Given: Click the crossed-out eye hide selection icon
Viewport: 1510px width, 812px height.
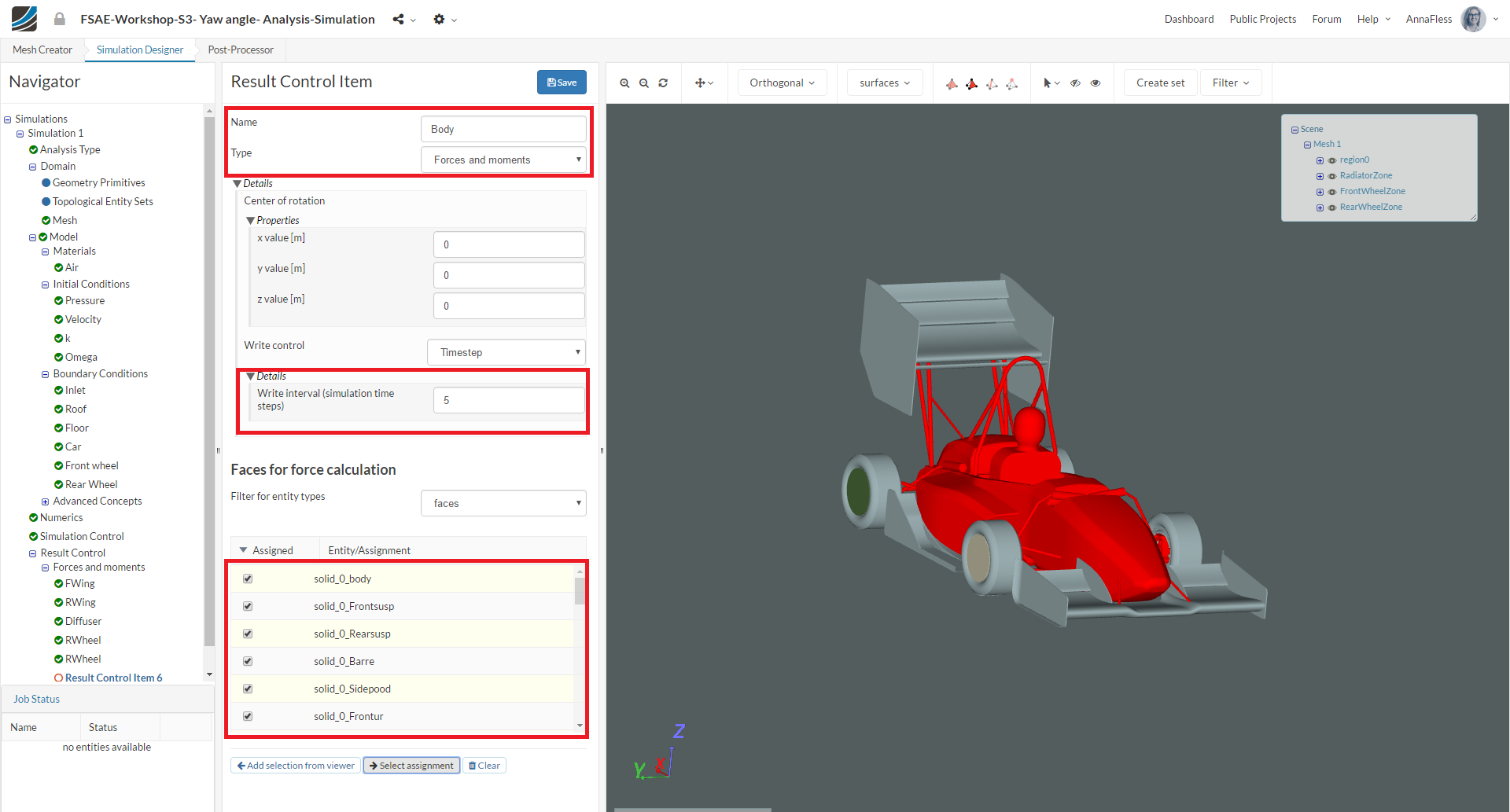Looking at the screenshot, I should pos(1075,83).
